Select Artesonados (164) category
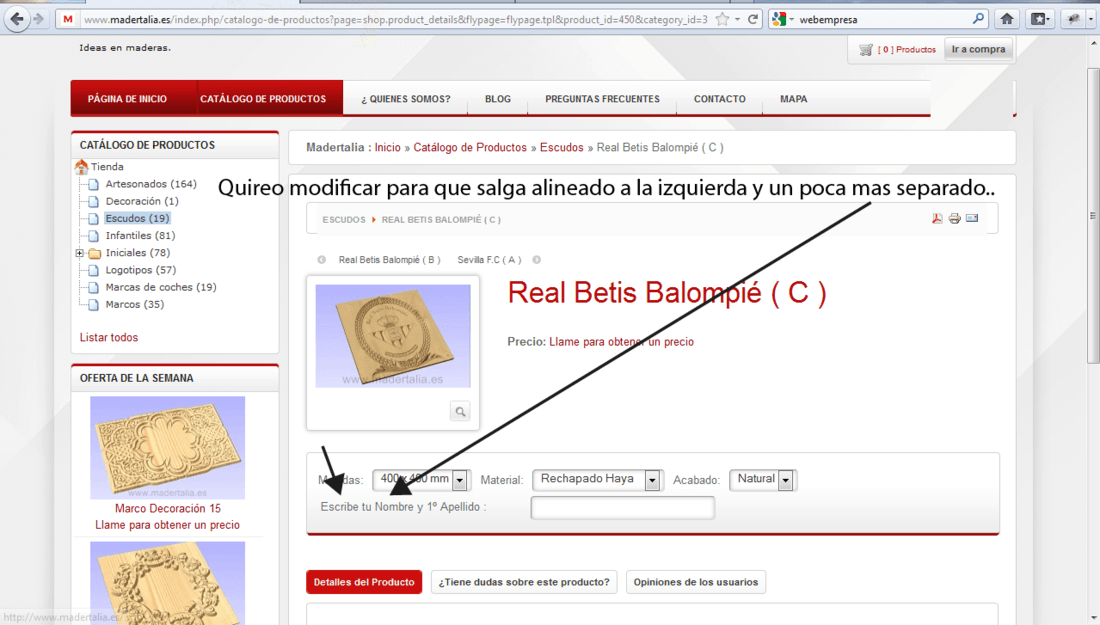The width and height of the screenshot is (1100, 625). click(151, 184)
